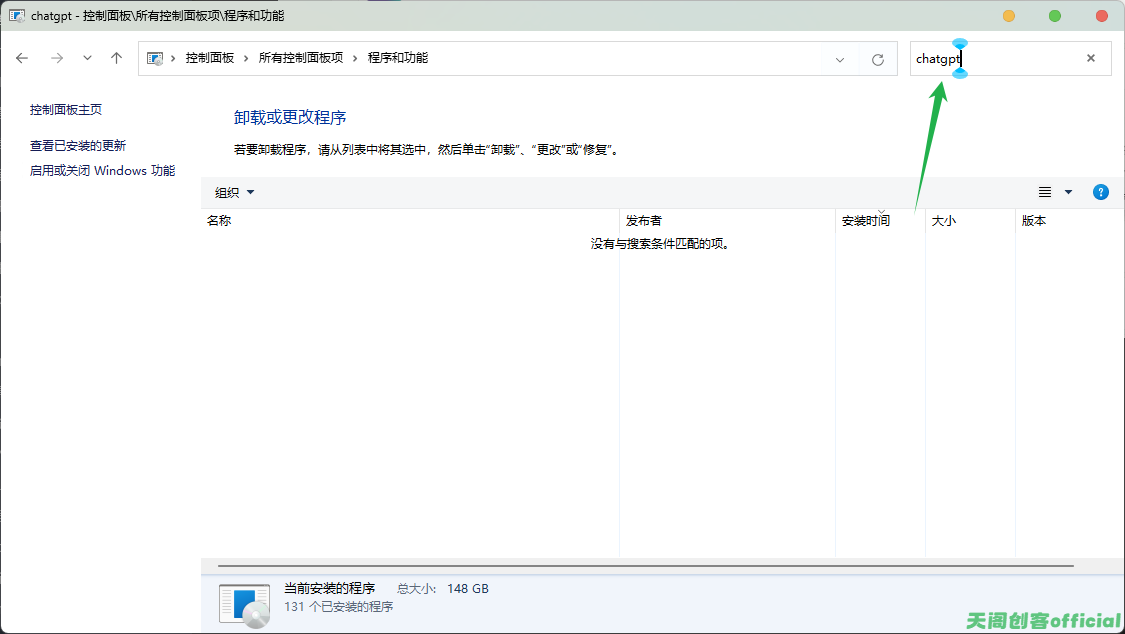
Task: Sort programs by the 名称 column header
Action: tap(219, 220)
